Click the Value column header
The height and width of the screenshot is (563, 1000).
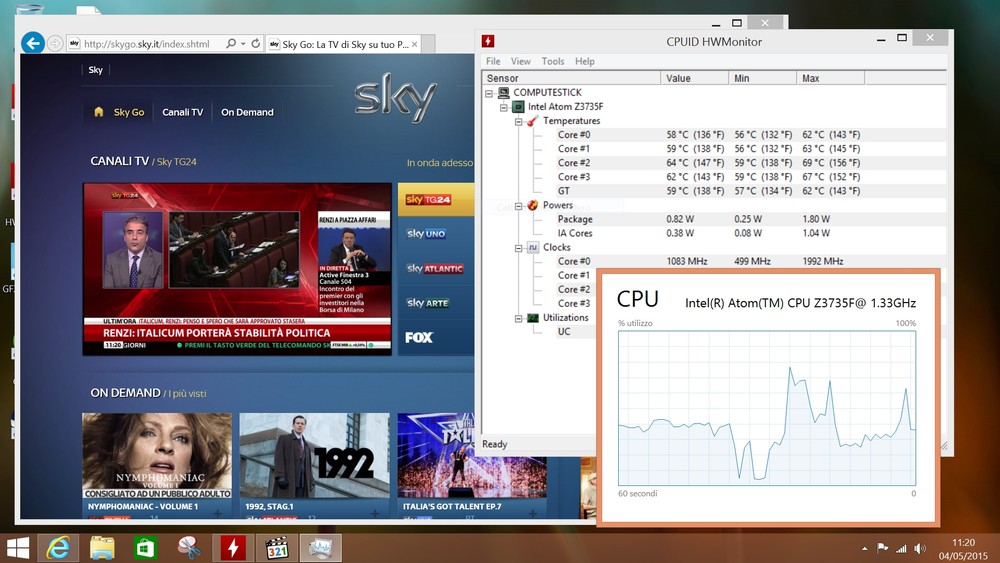tap(695, 78)
